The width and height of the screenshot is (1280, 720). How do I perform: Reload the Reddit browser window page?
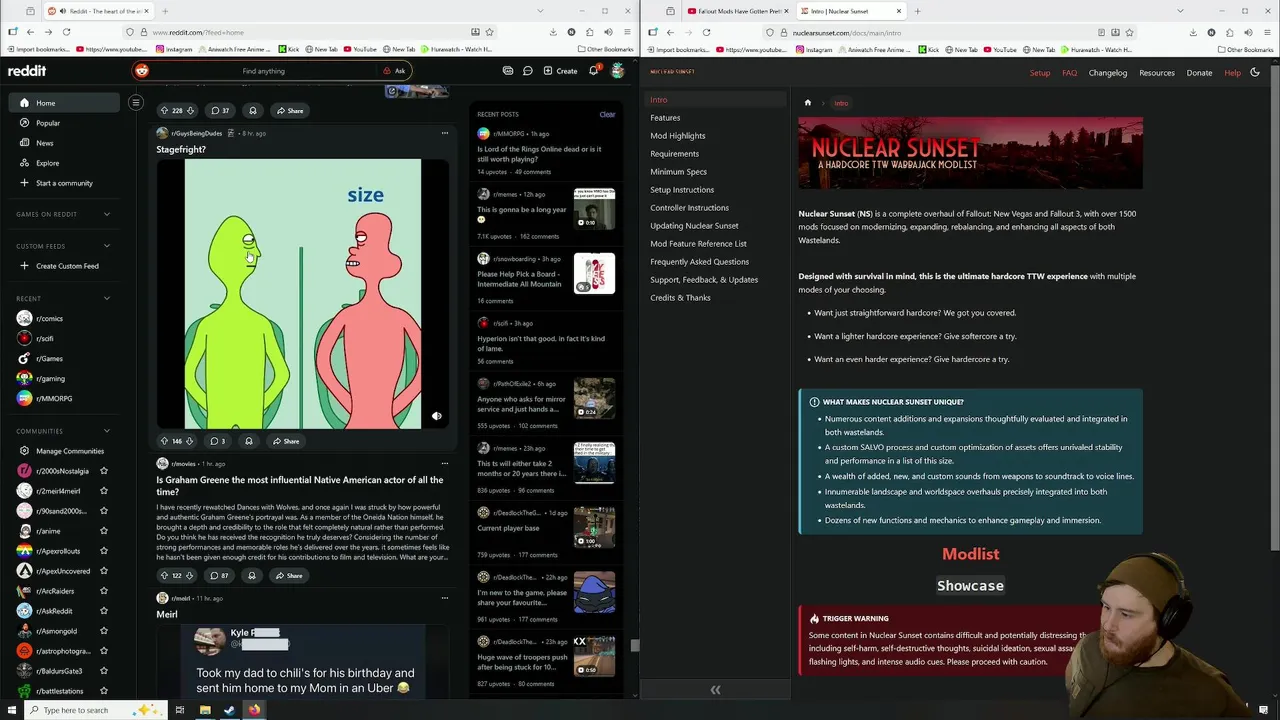[x=66, y=32]
